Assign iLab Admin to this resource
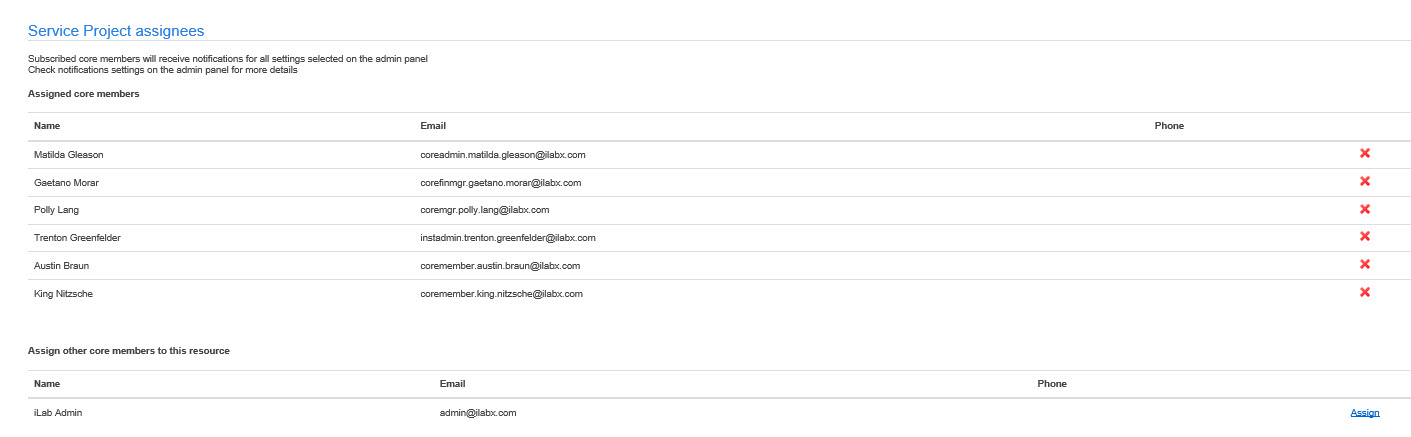This screenshot has height=437, width=1411. (x=1364, y=413)
